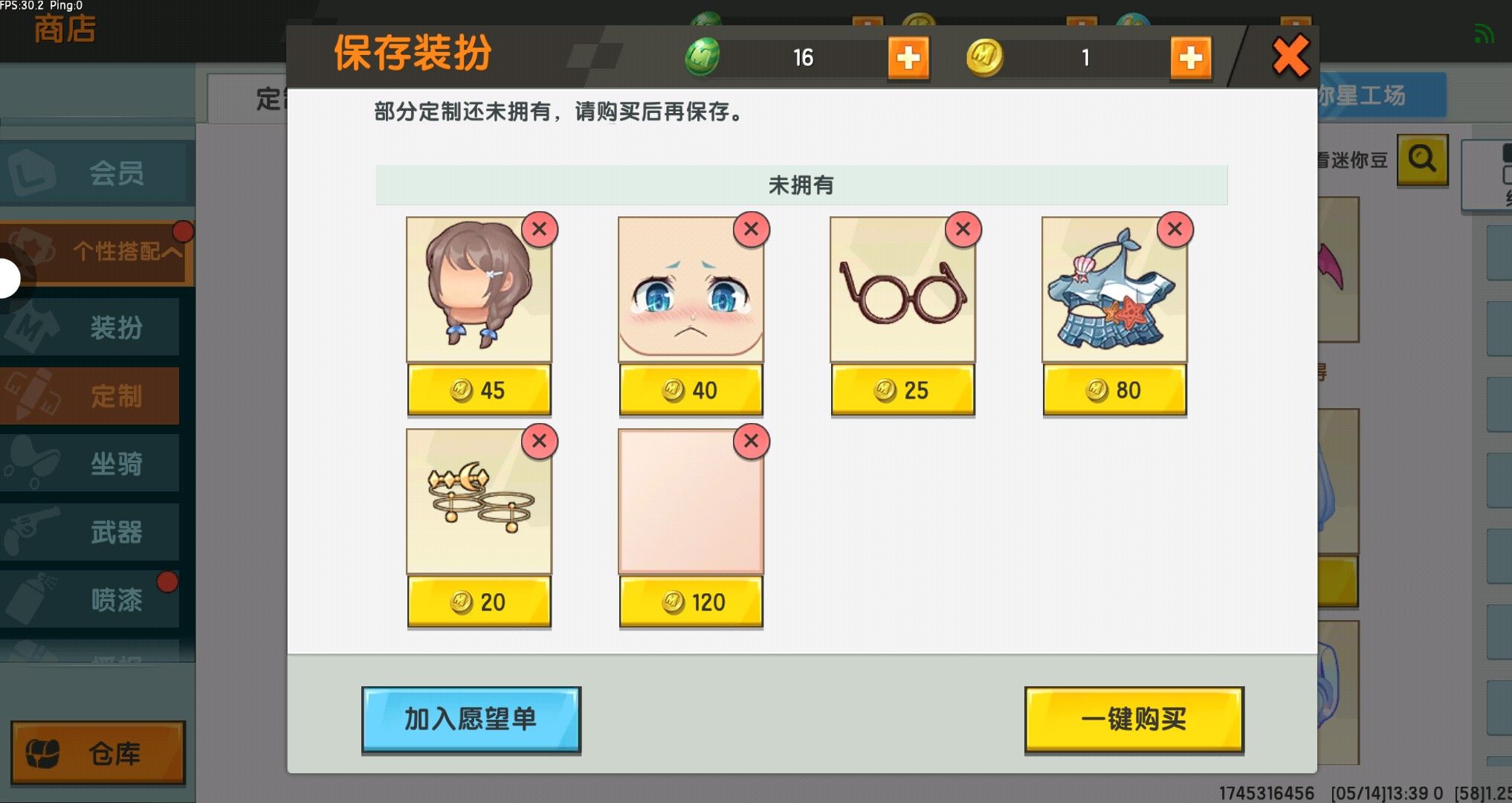
Task: Buy the glasses for 25 coins
Action: click(x=903, y=390)
